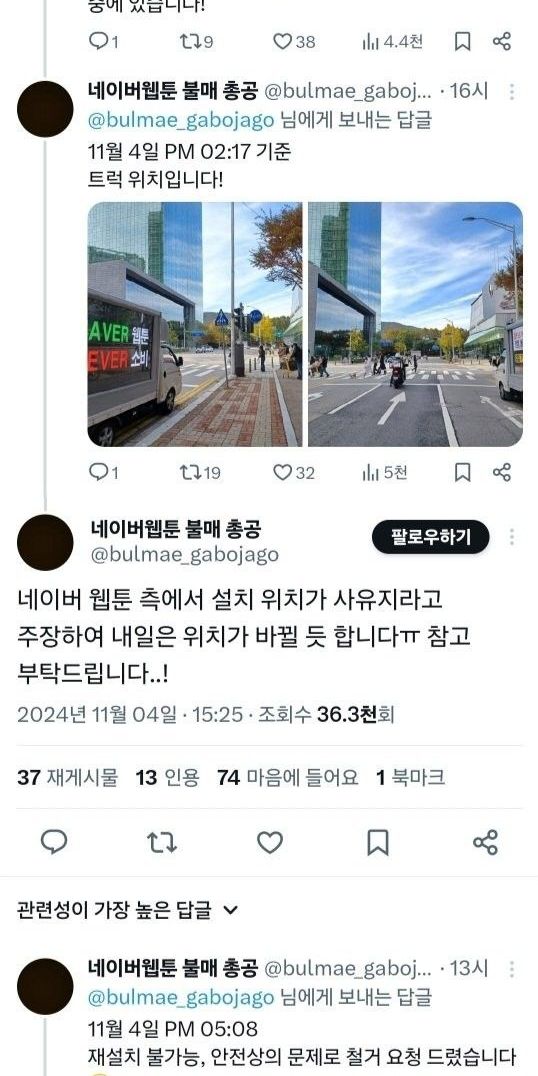Open more options beside the 팔로우하기 button
Image resolution: width=538 pixels, height=1076 pixels.
512,537
